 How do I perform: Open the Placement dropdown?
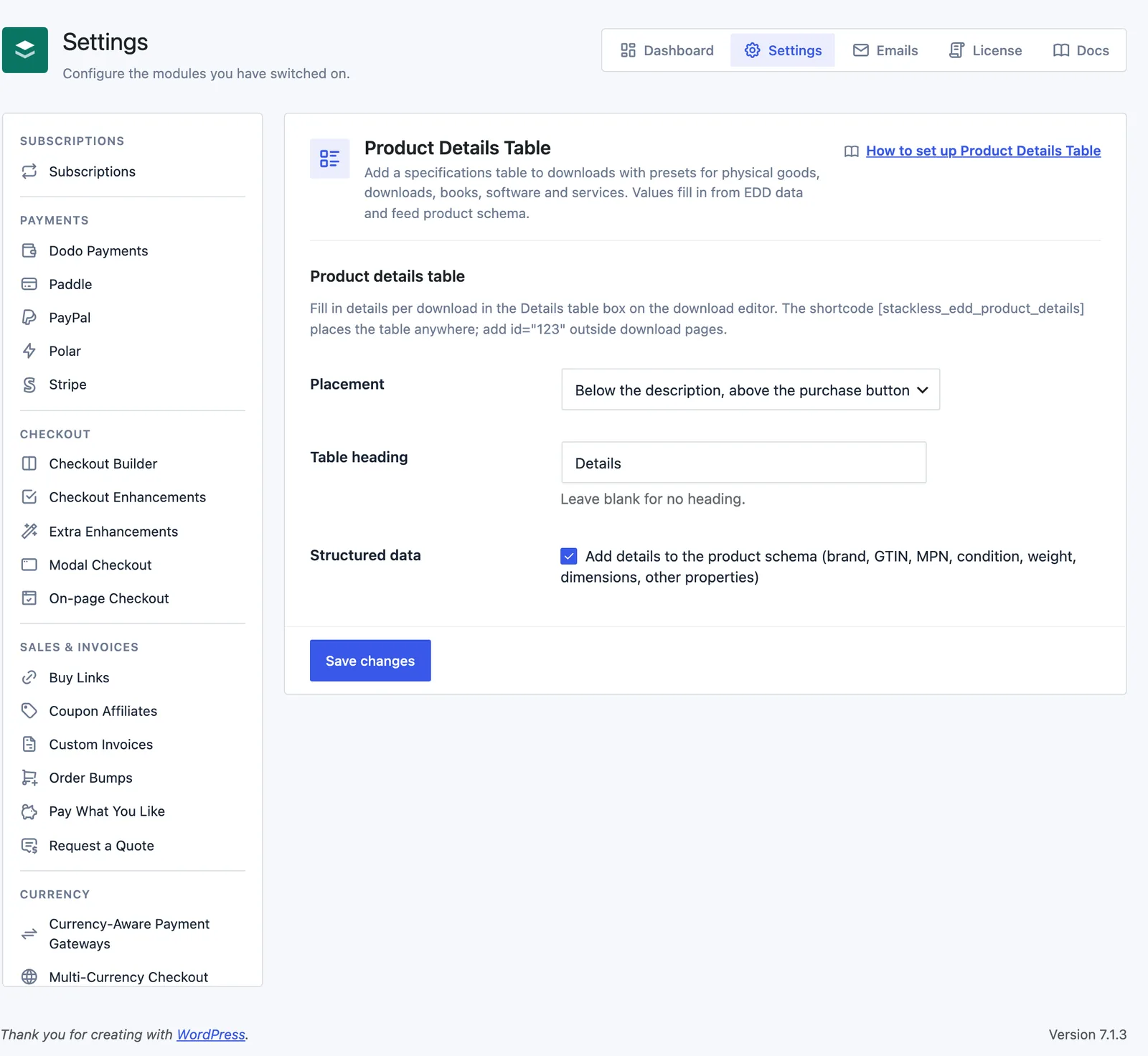tap(751, 390)
